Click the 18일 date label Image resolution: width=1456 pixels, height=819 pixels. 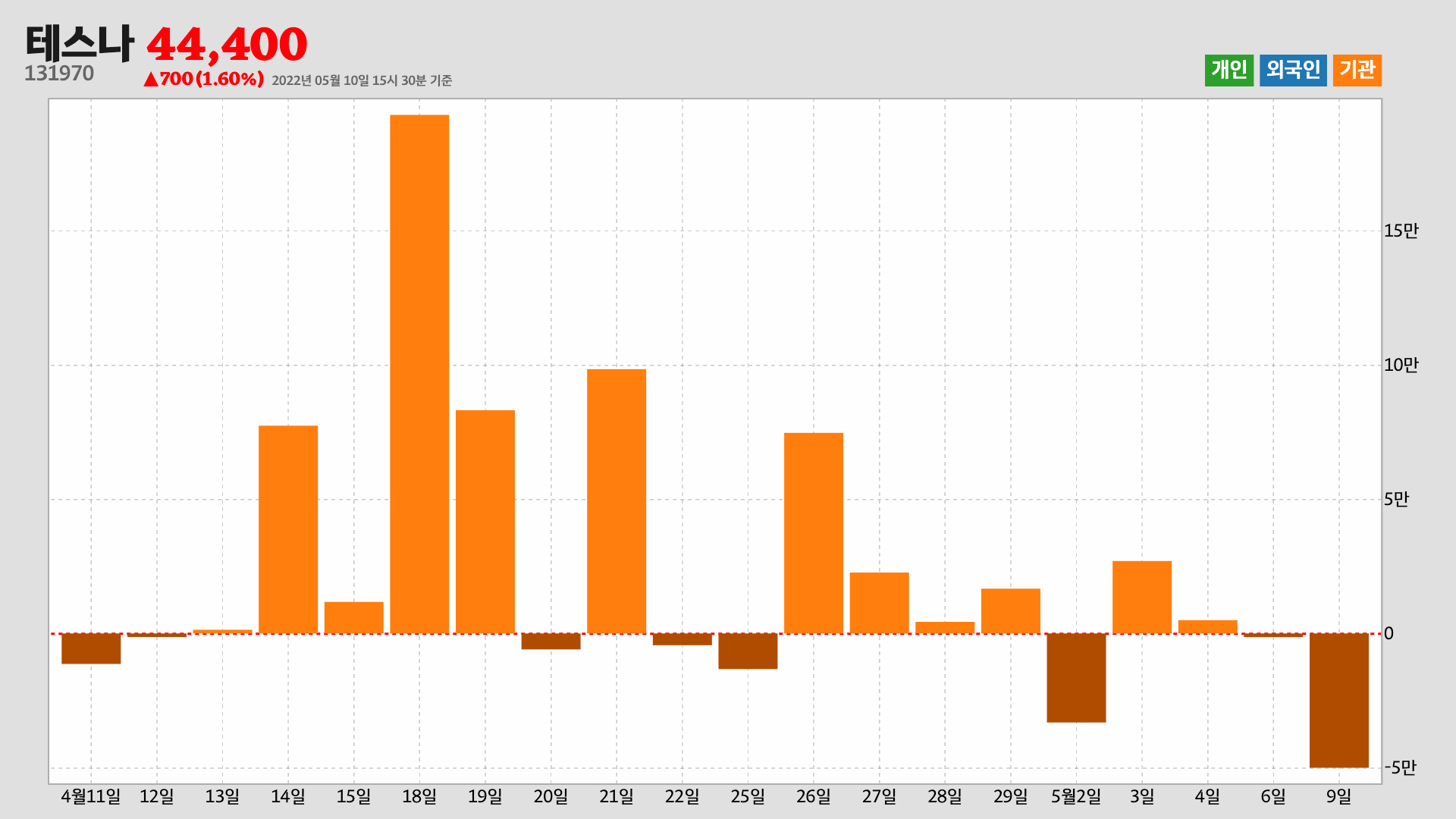click(419, 796)
